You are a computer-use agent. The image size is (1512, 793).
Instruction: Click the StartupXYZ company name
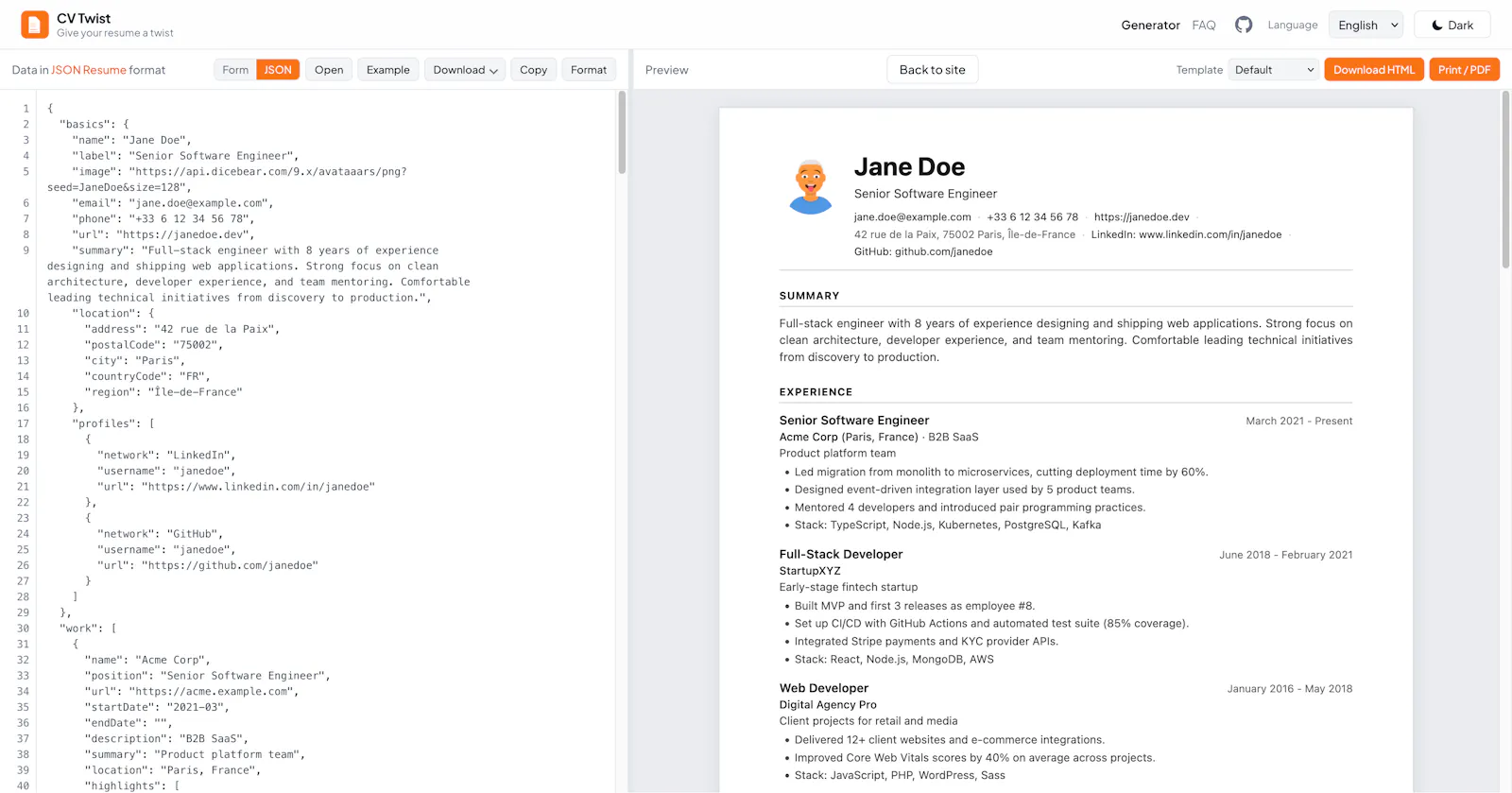point(810,572)
